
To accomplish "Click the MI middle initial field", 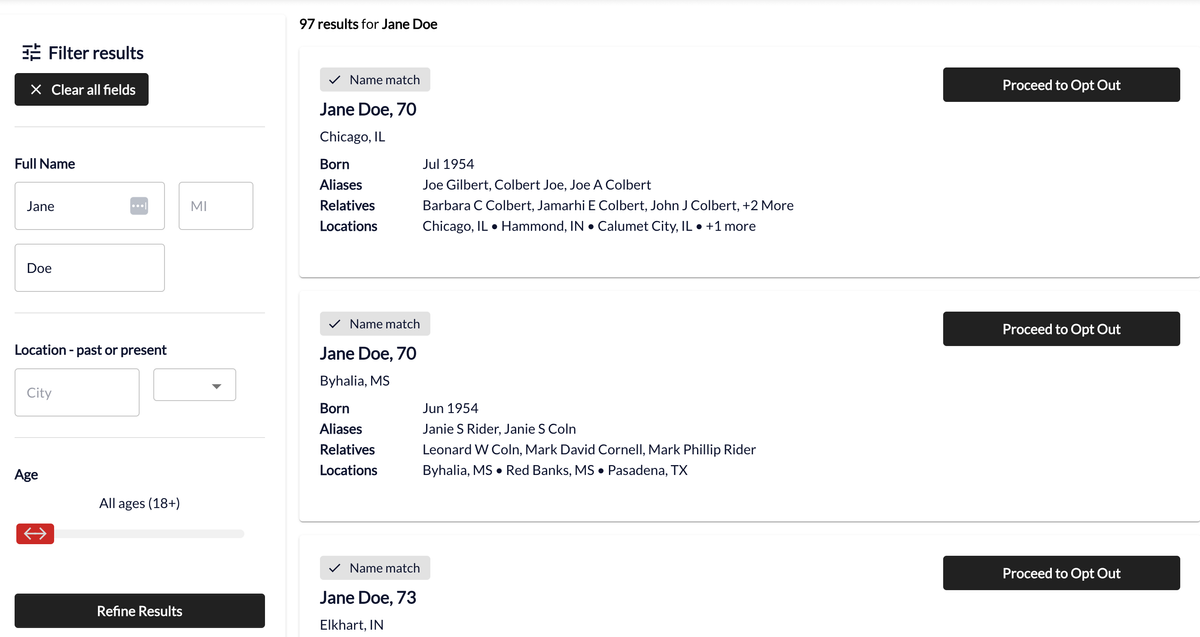I will point(215,206).
